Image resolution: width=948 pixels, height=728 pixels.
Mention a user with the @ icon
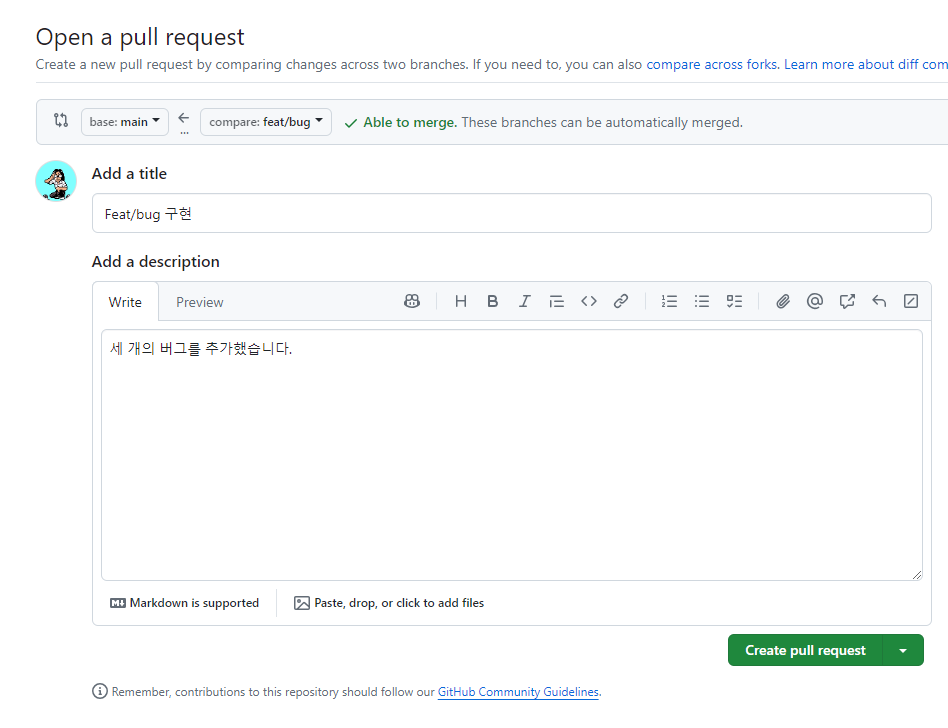click(x=815, y=300)
